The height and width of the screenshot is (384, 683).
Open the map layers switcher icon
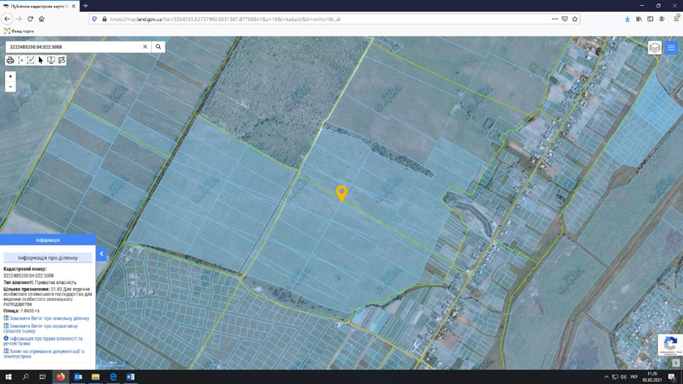(655, 47)
